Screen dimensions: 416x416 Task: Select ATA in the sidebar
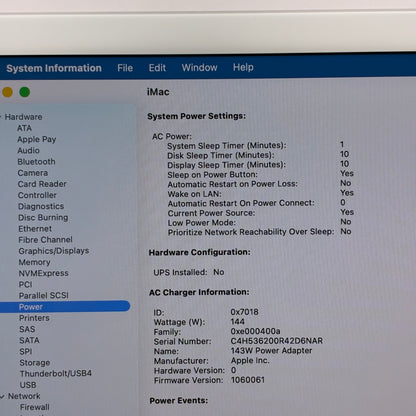(x=24, y=128)
